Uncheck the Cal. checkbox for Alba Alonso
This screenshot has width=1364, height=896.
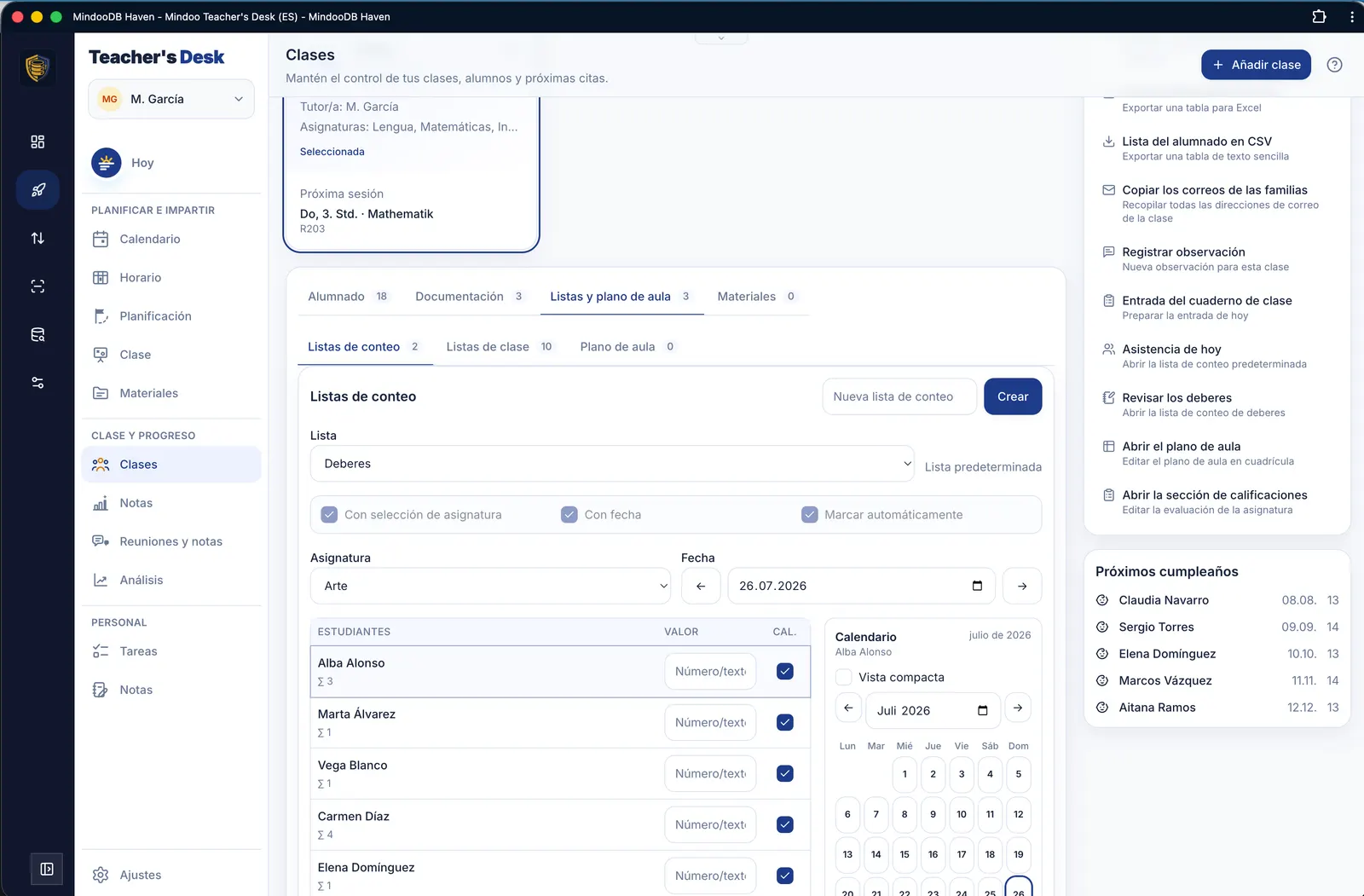tap(785, 671)
